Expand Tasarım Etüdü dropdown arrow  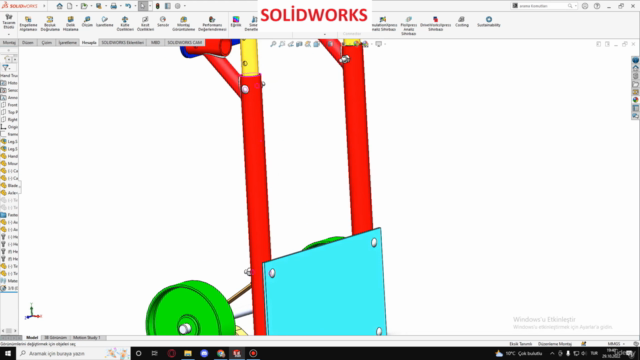[9, 34]
